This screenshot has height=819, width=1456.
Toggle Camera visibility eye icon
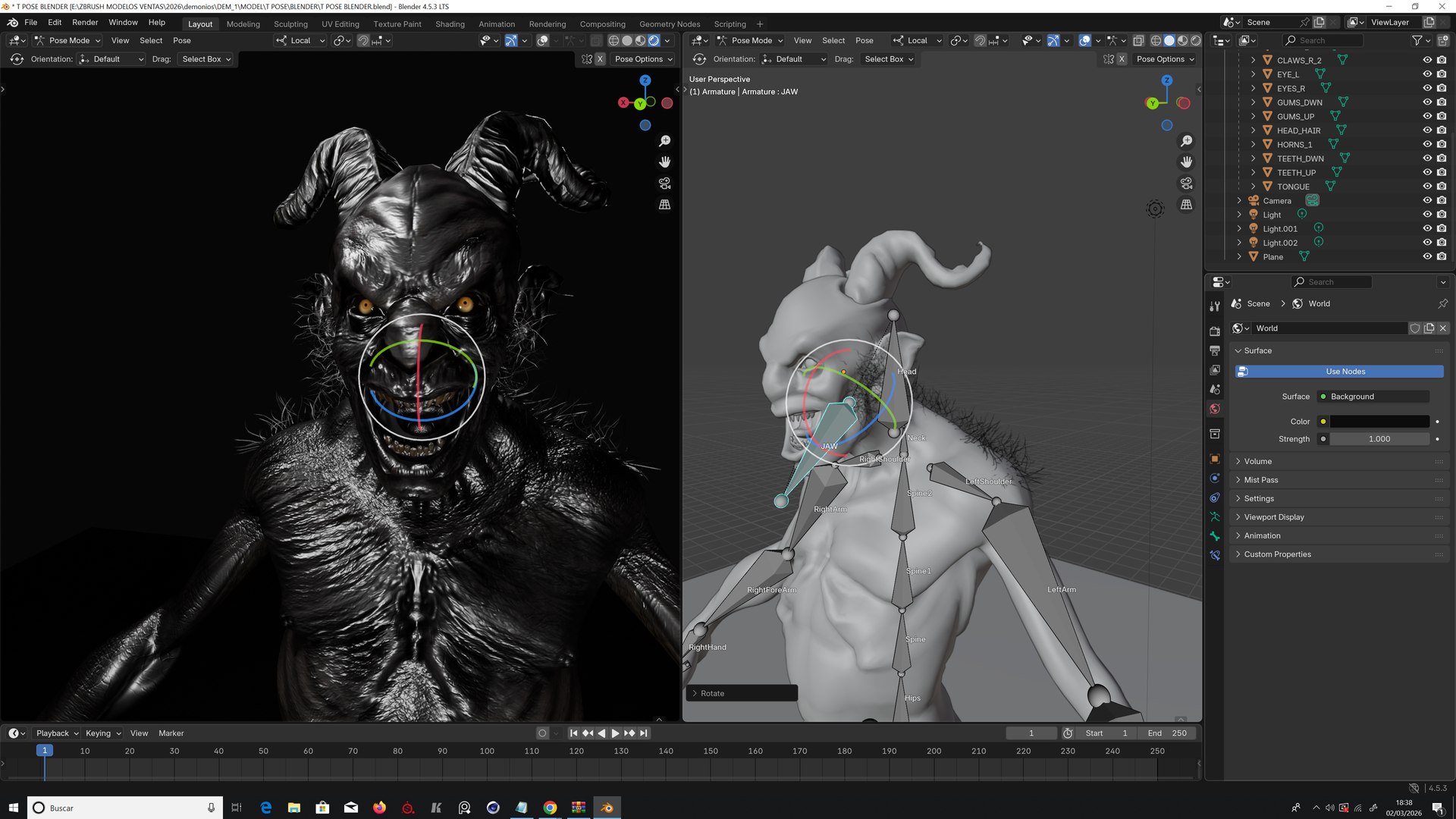coord(1427,201)
